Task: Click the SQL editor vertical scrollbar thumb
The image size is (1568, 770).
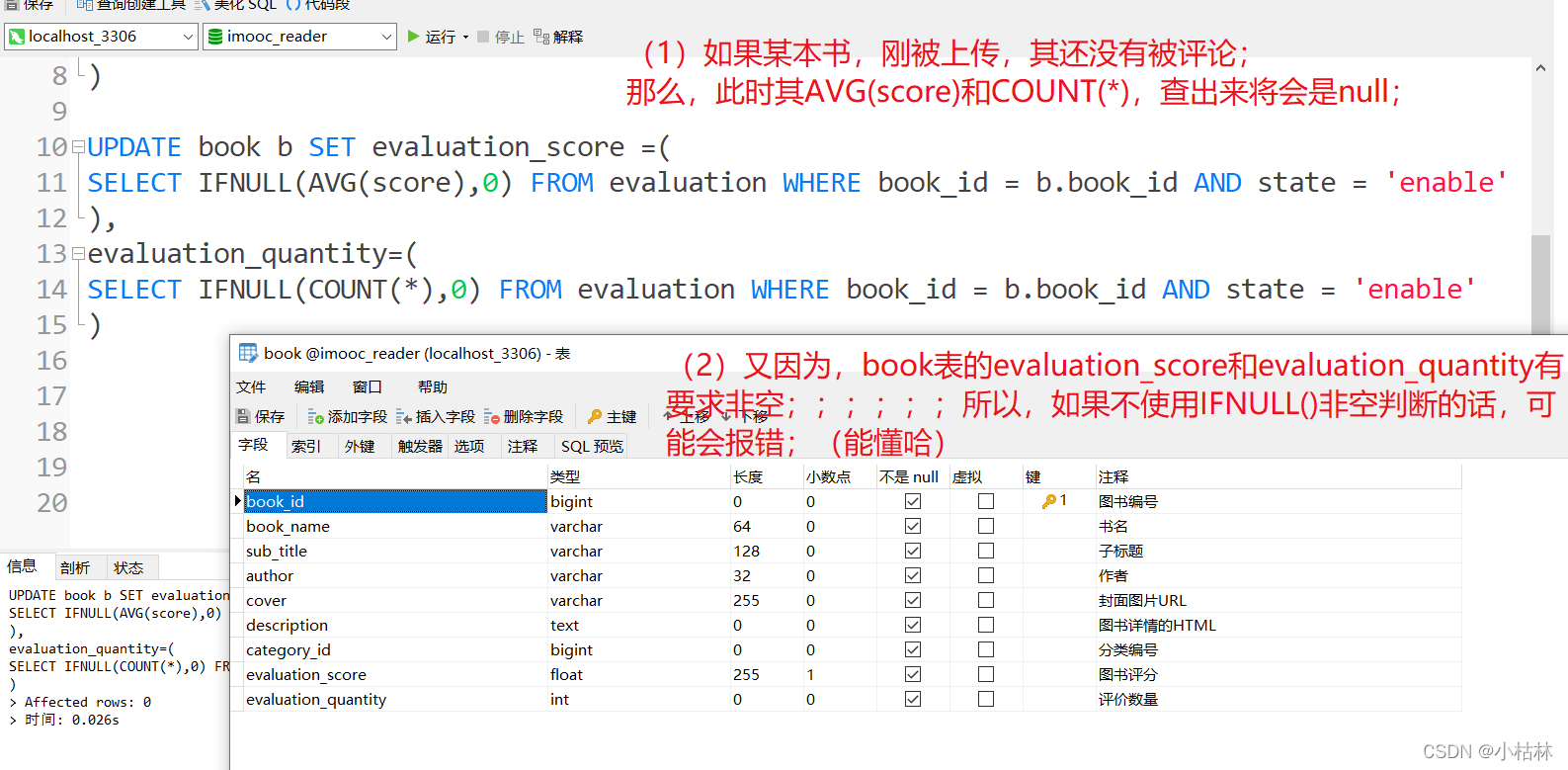Action: [x=1540, y=285]
